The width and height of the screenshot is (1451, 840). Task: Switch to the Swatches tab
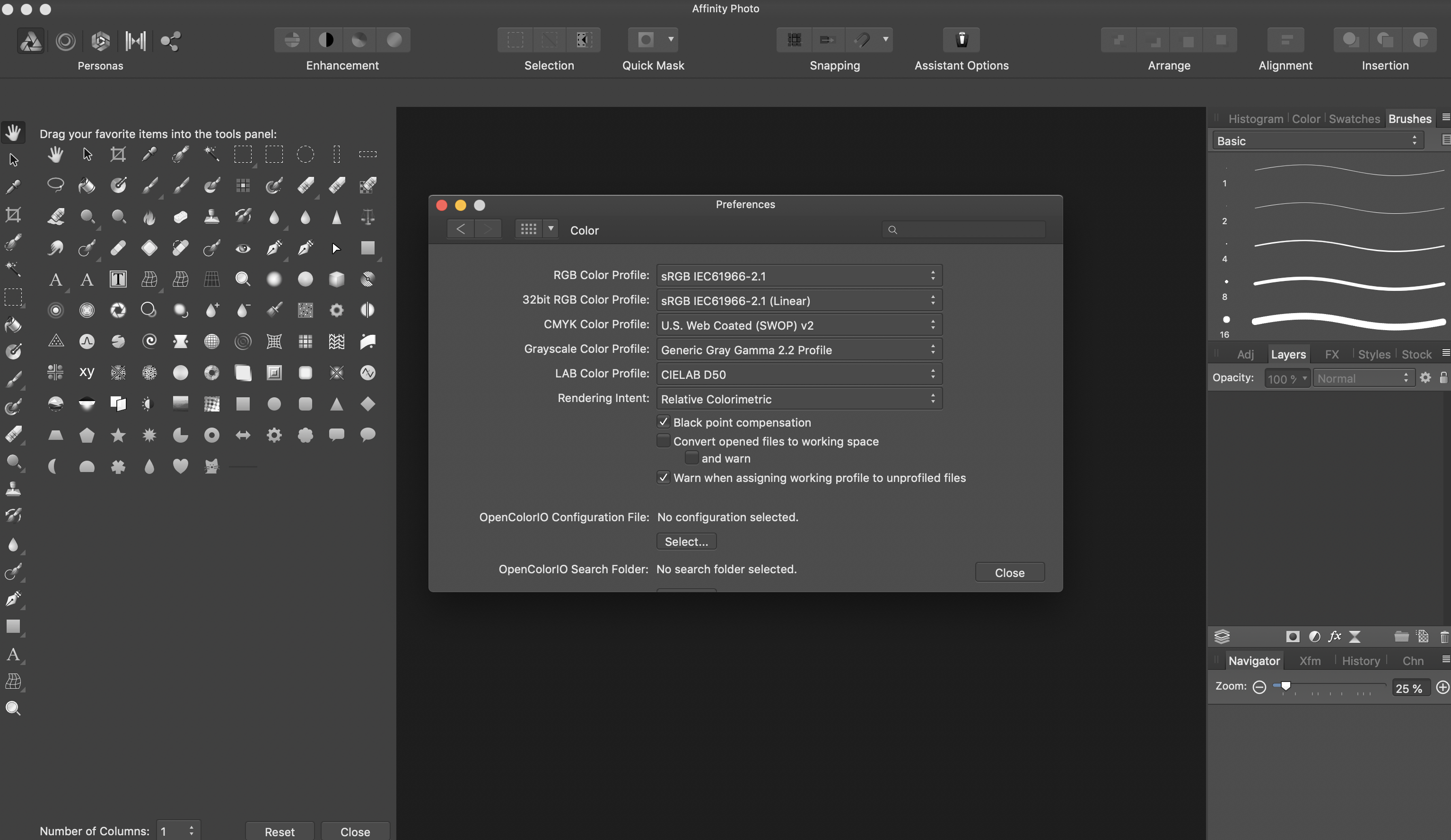[x=1354, y=119]
